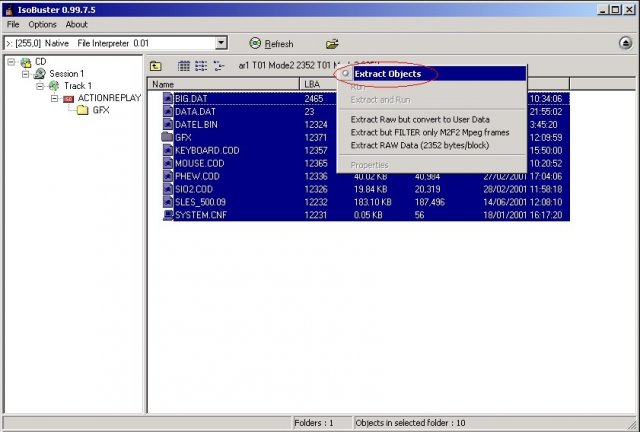Select the PHEW.COD file
Screen dimensions: 640x432
tap(197, 176)
